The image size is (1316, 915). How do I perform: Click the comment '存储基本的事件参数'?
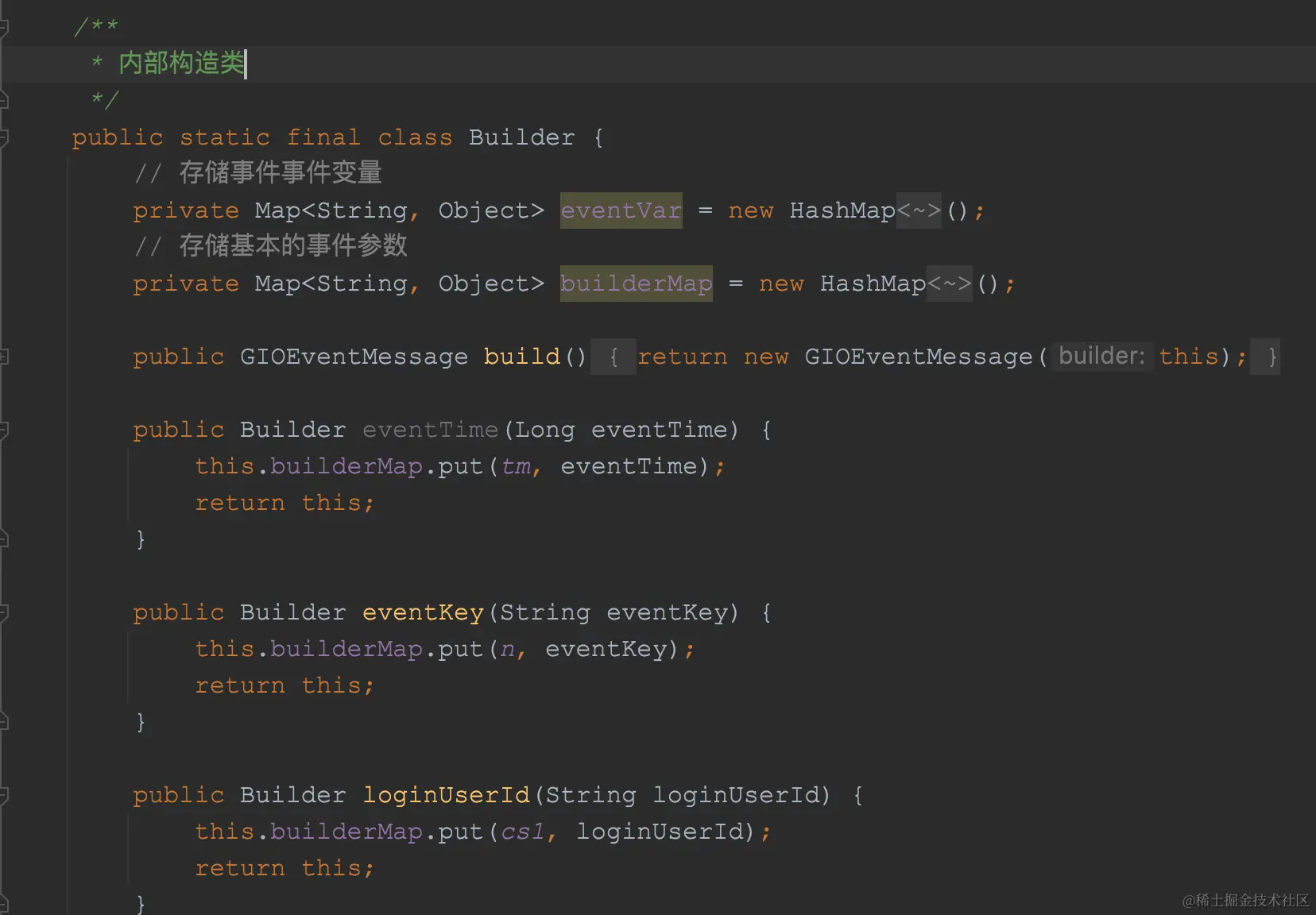tap(293, 245)
